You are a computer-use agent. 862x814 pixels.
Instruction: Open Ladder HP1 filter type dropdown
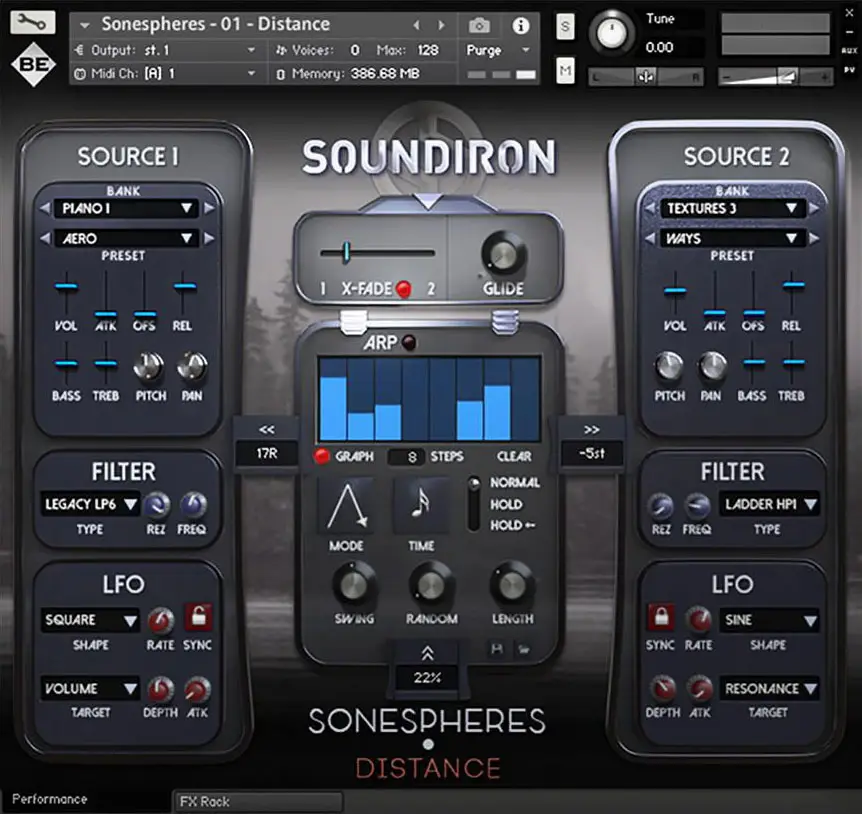pos(769,504)
